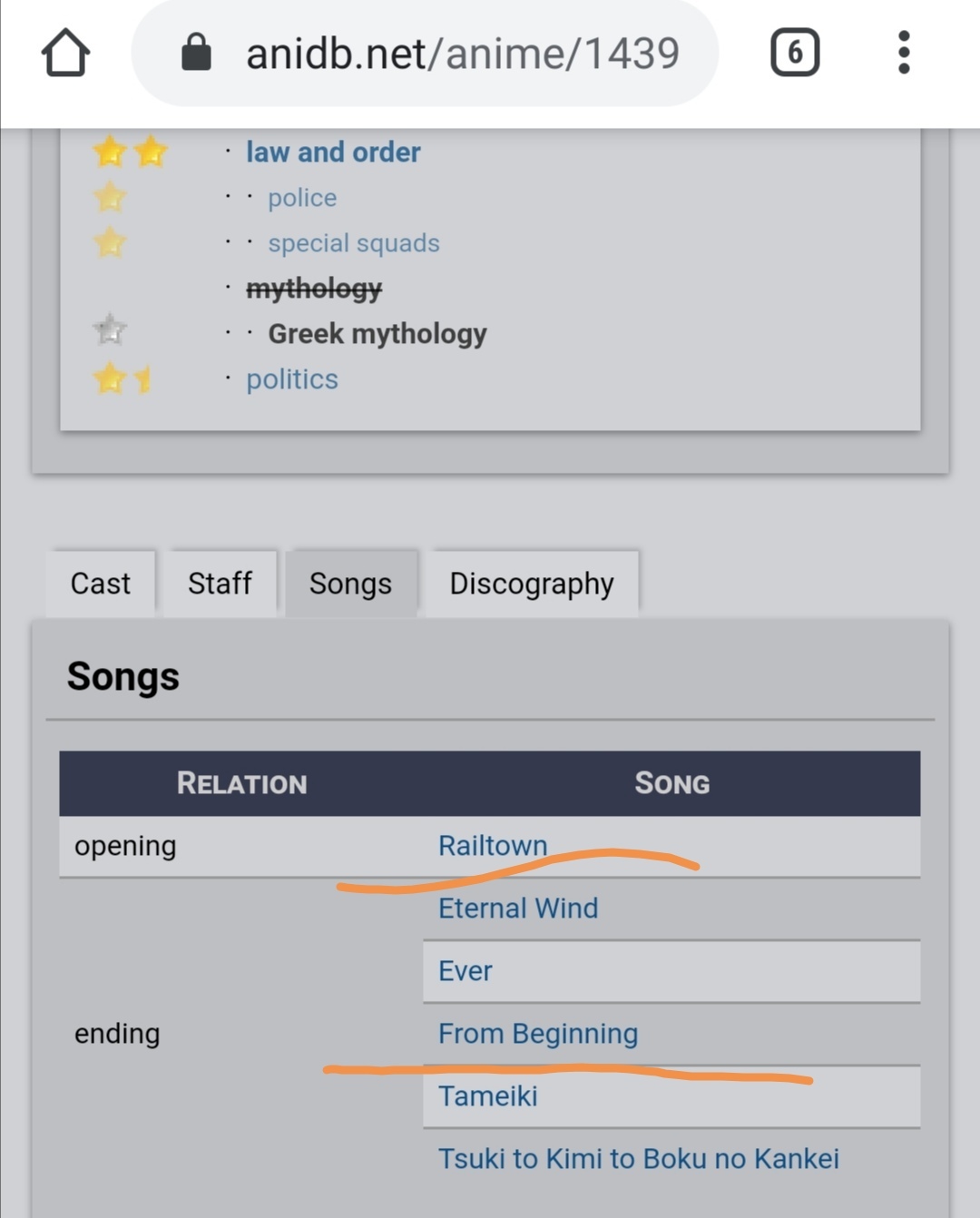The image size is (980, 1218).
Task: Click the star next to special squads
Action: (x=110, y=242)
